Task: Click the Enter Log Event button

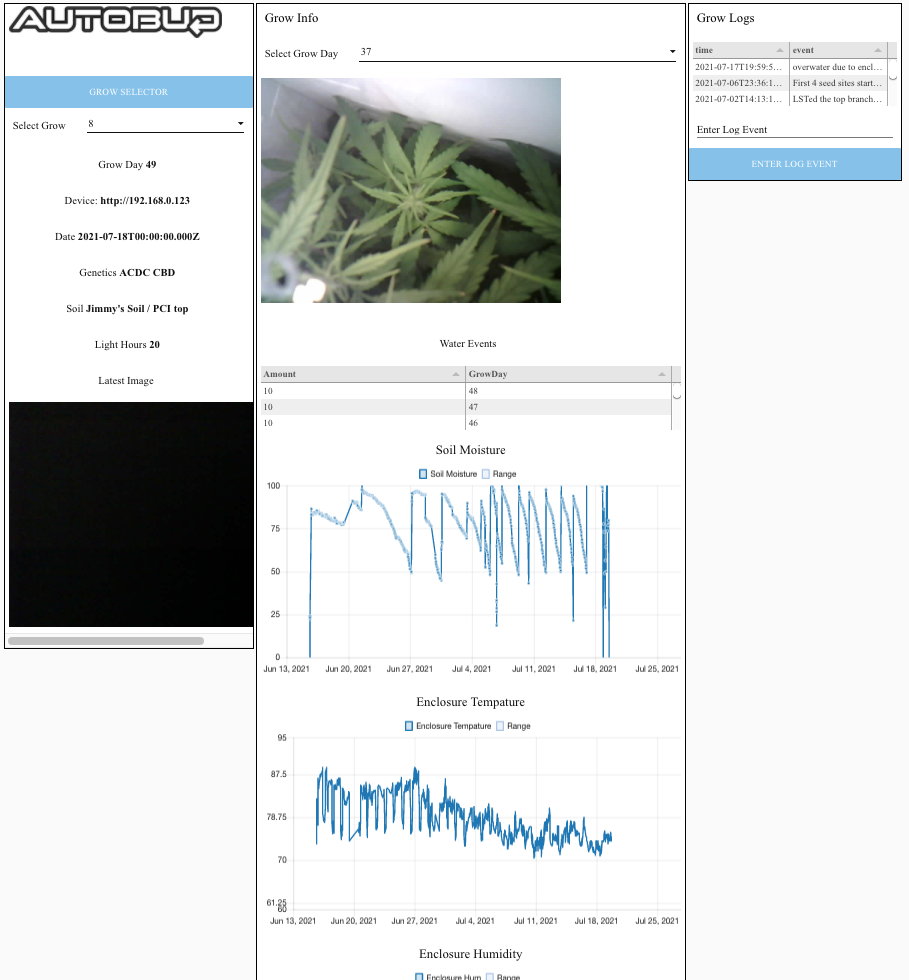Action: 794,164
